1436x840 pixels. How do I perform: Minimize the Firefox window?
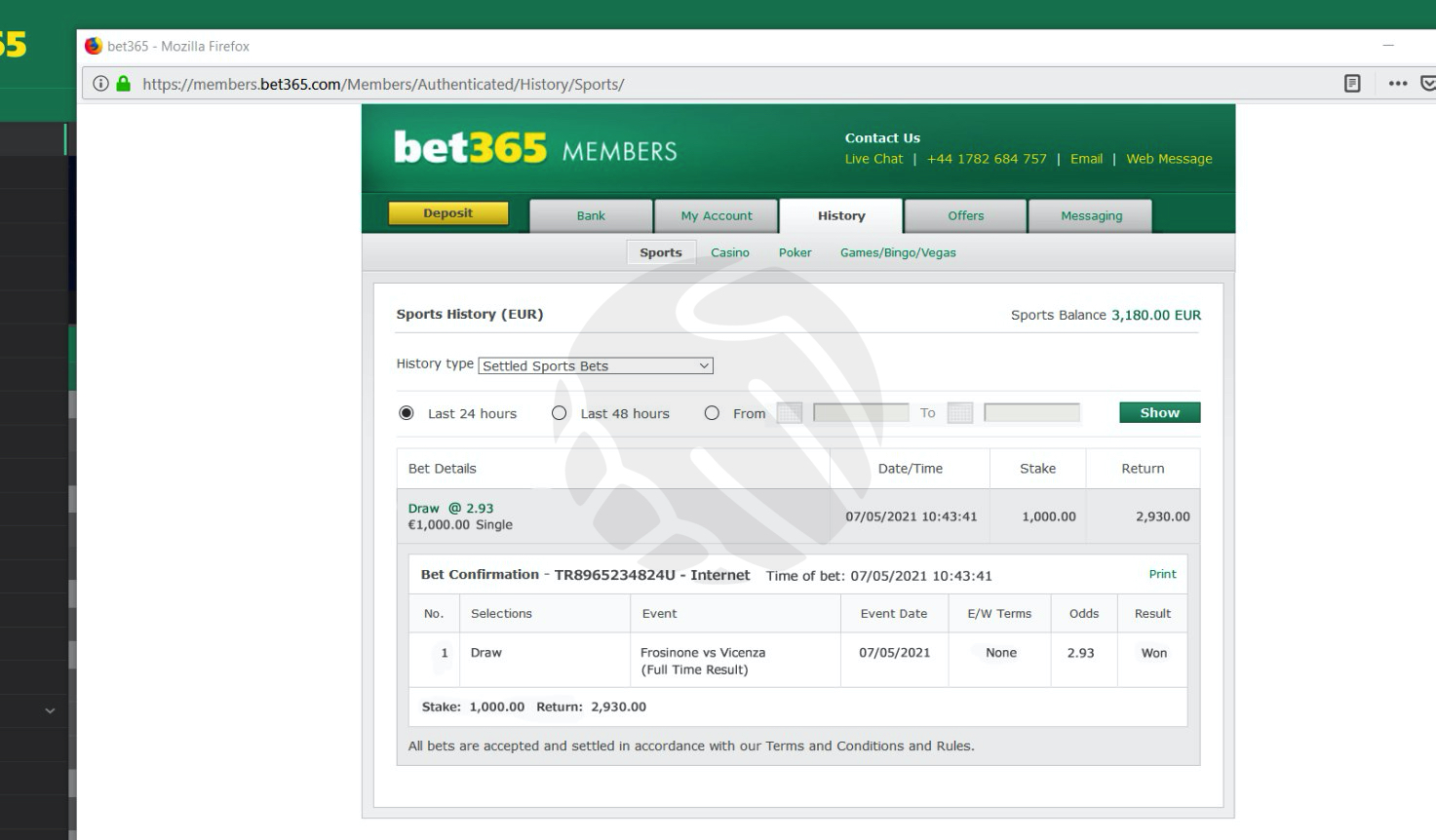tap(1388, 45)
